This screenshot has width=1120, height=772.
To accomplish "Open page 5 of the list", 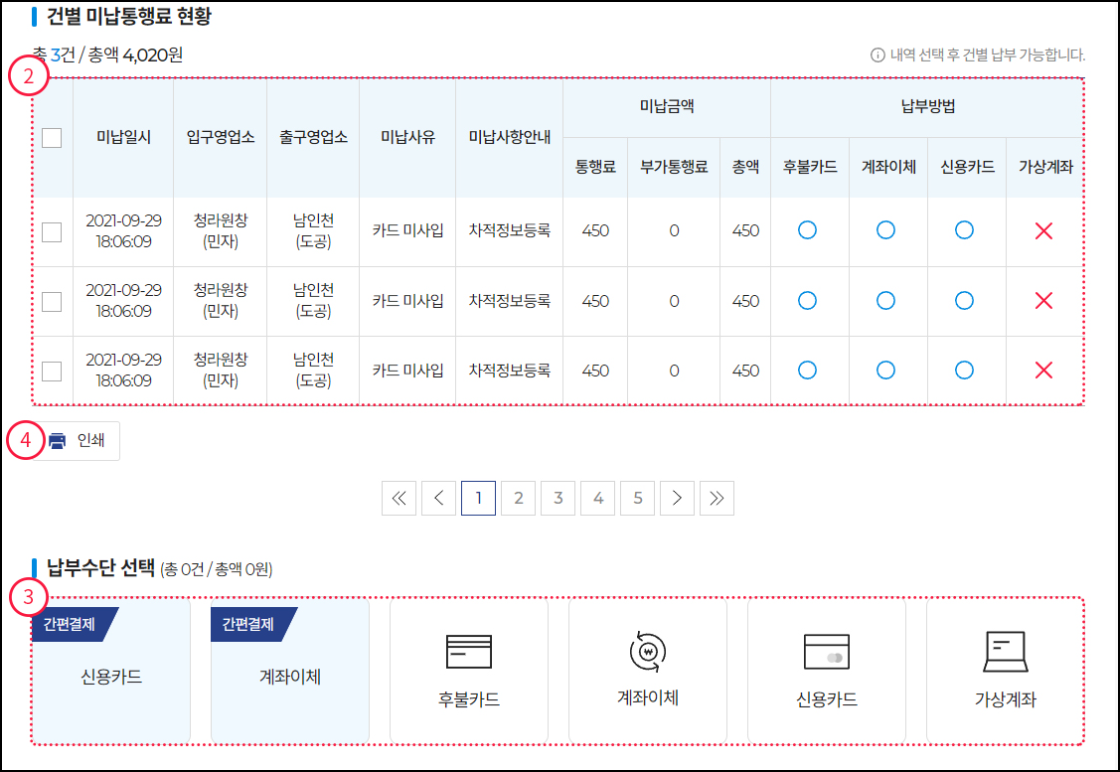I will pos(637,497).
